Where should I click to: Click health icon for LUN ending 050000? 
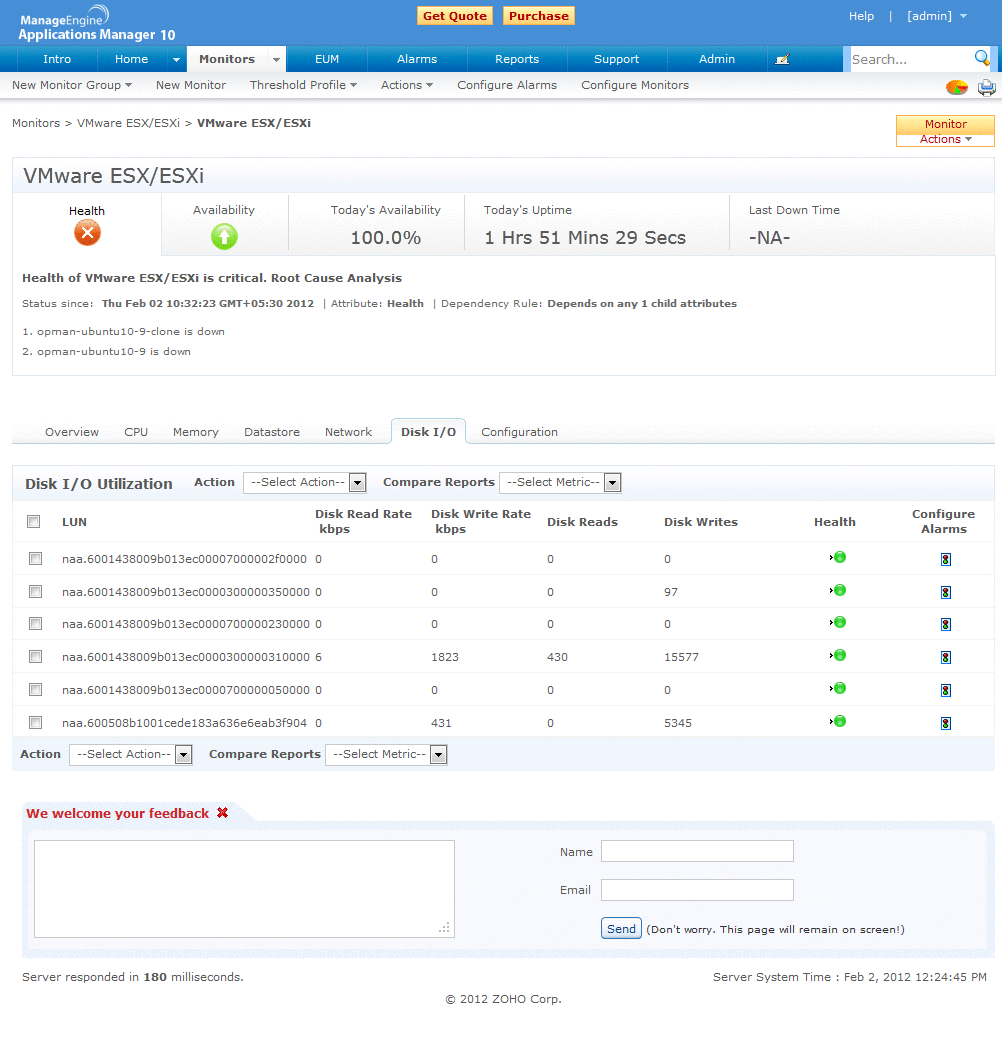coord(838,688)
